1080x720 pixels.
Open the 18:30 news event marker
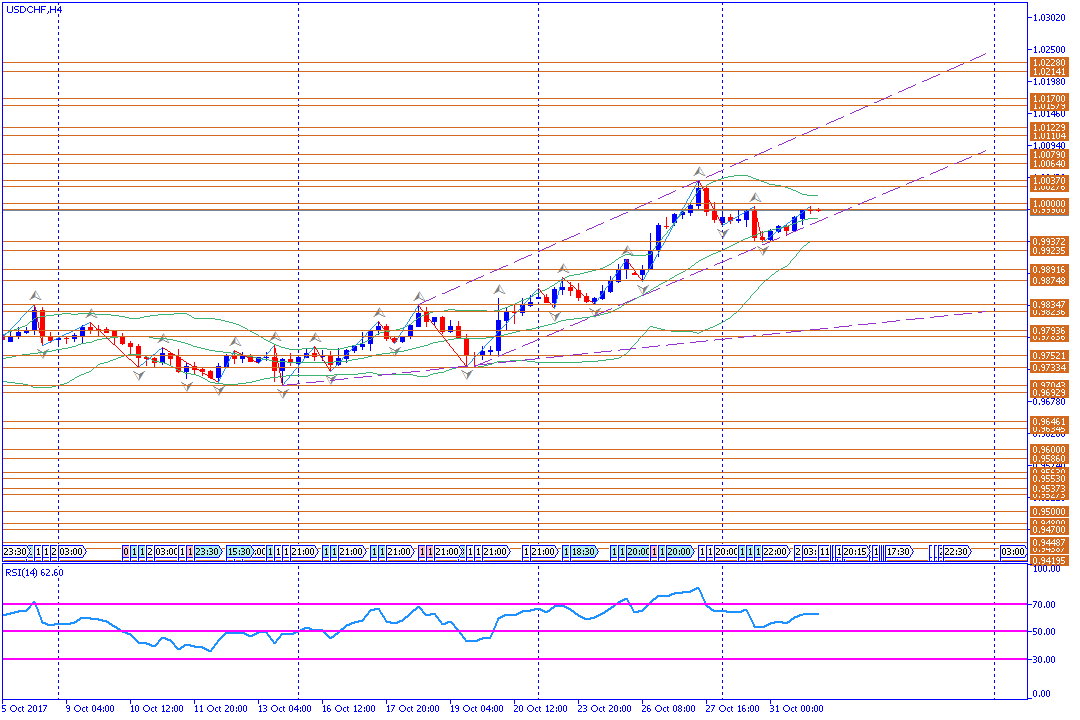point(582,552)
